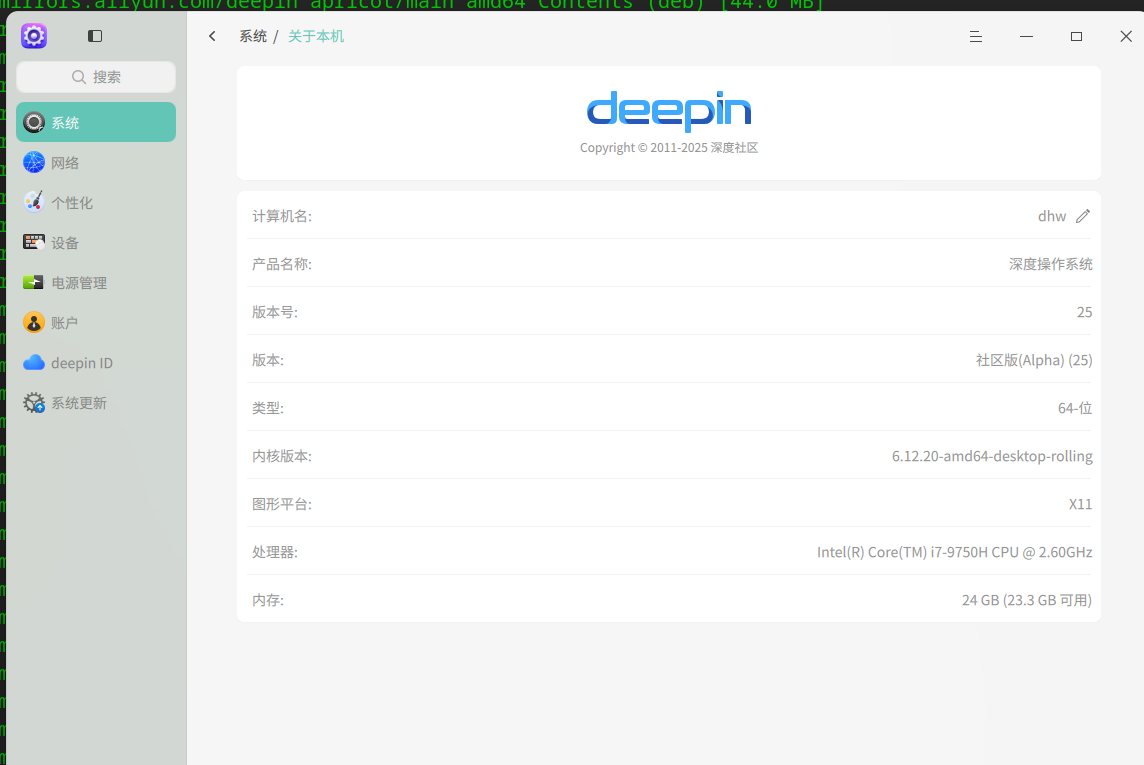Click the deepin logo
Screen dimensions: 1144x765
click(669, 111)
